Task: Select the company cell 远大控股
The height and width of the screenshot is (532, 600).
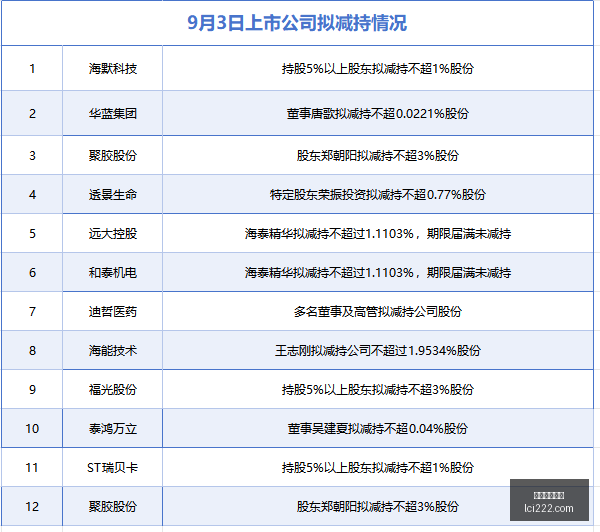Action: (112, 233)
